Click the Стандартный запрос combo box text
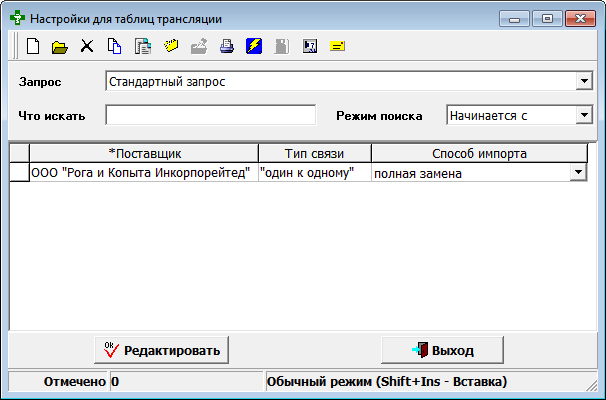The width and height of the screenshot is (606, 400). (x=167, y=82)
